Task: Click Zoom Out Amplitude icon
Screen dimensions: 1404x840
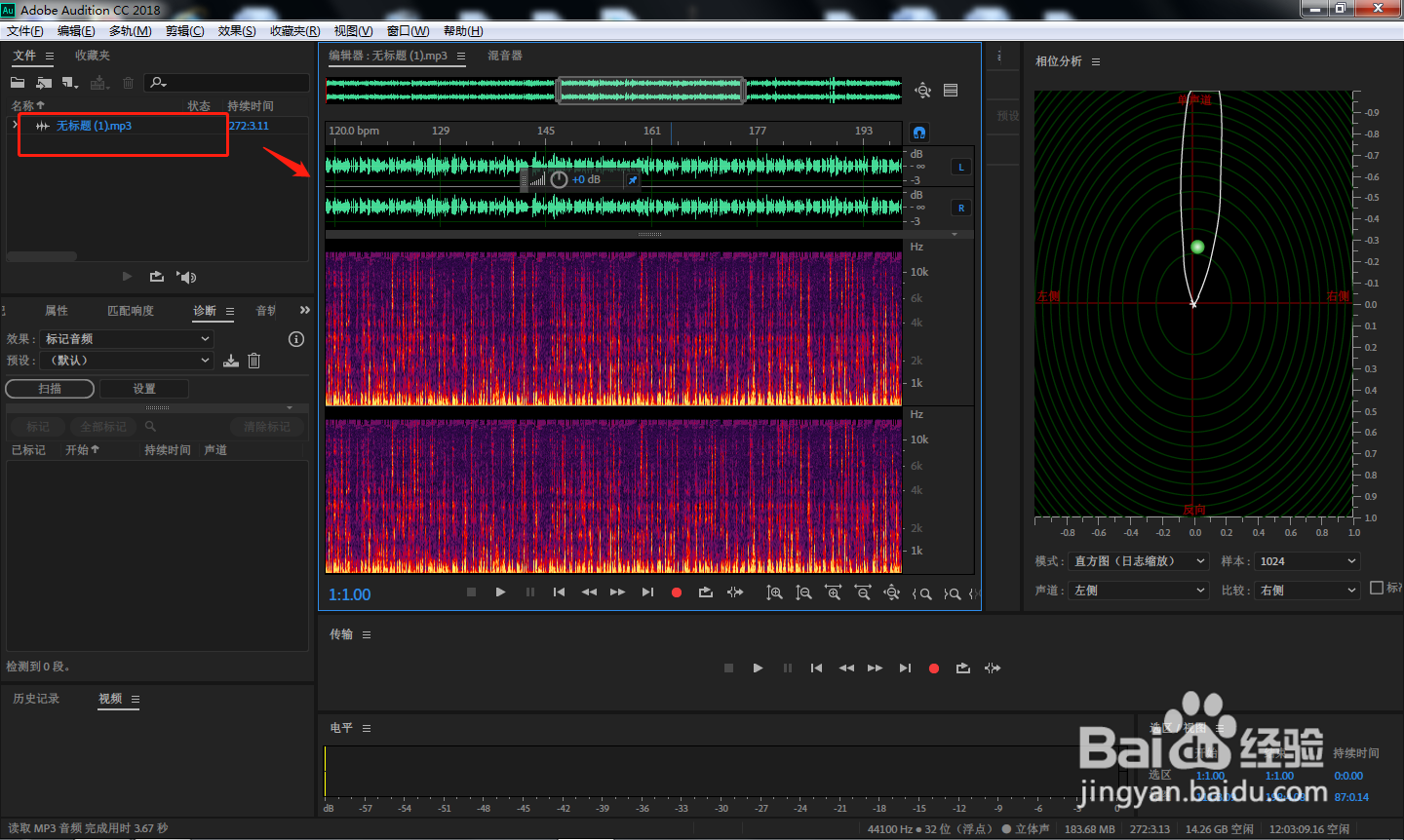Action: pyautogui.click(x=803, y=592)
